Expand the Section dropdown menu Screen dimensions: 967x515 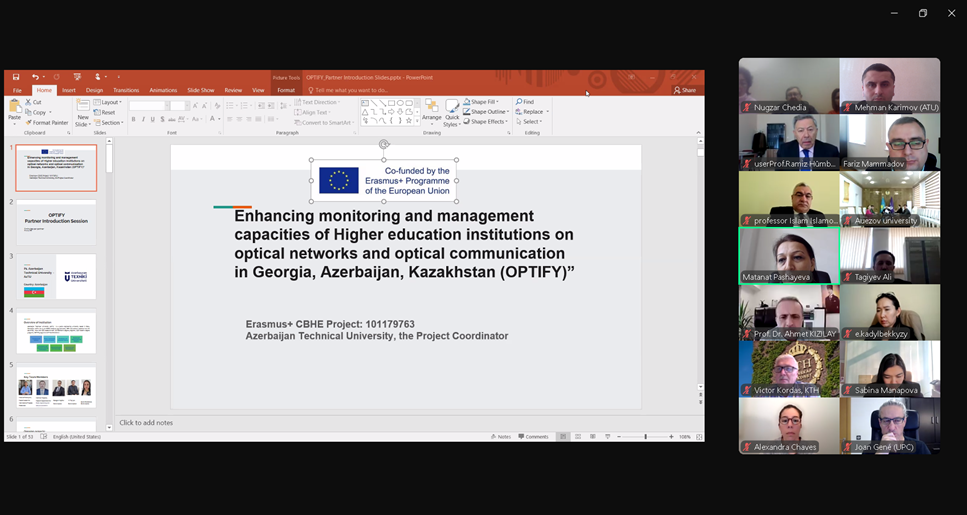[110, 122]
